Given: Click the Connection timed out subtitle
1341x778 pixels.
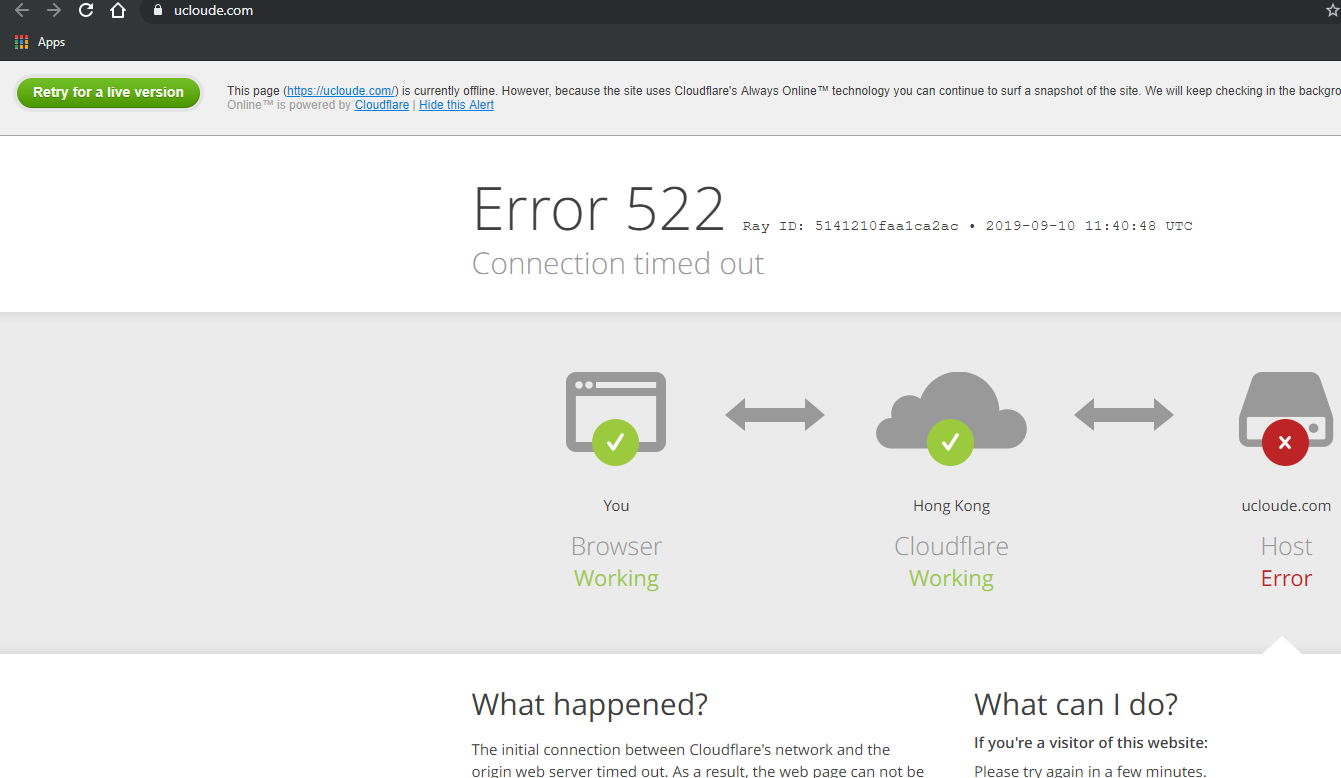Looking at the screenshot, I should pyautogui.click(x=618, y=264).
